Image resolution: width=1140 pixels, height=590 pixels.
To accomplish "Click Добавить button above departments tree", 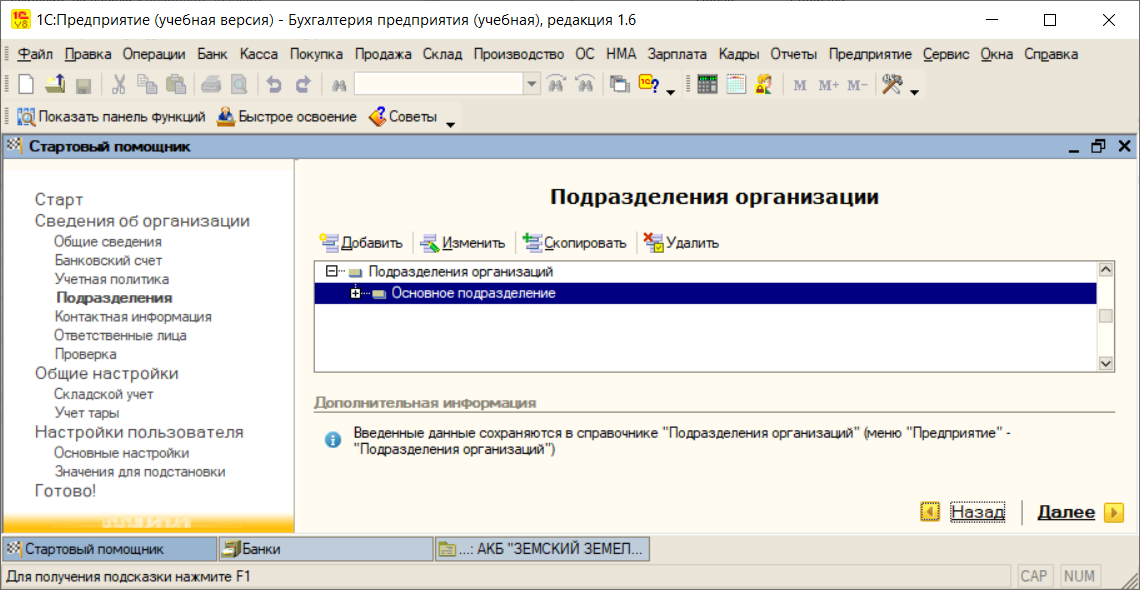I will pyautogui.click(x=361, y=243).
